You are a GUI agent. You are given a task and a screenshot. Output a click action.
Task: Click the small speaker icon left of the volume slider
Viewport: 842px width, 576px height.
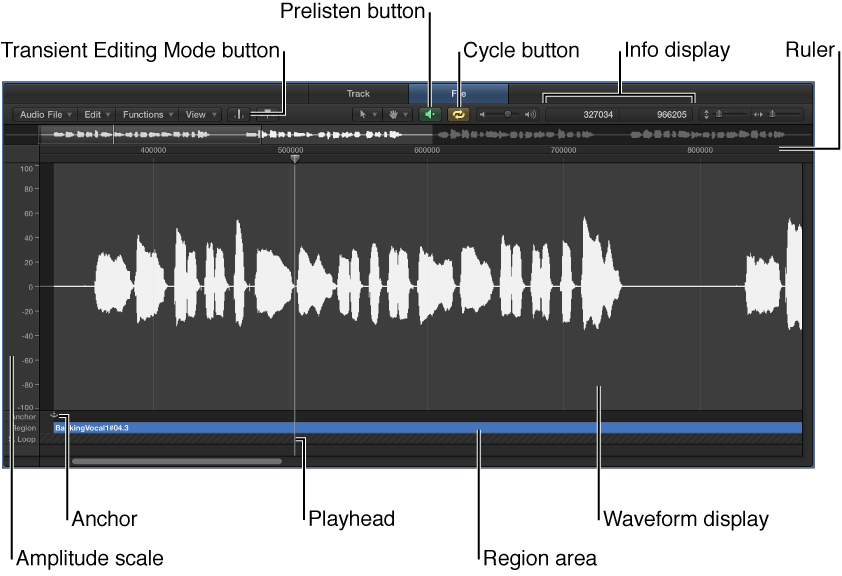(x=483, y=113)
